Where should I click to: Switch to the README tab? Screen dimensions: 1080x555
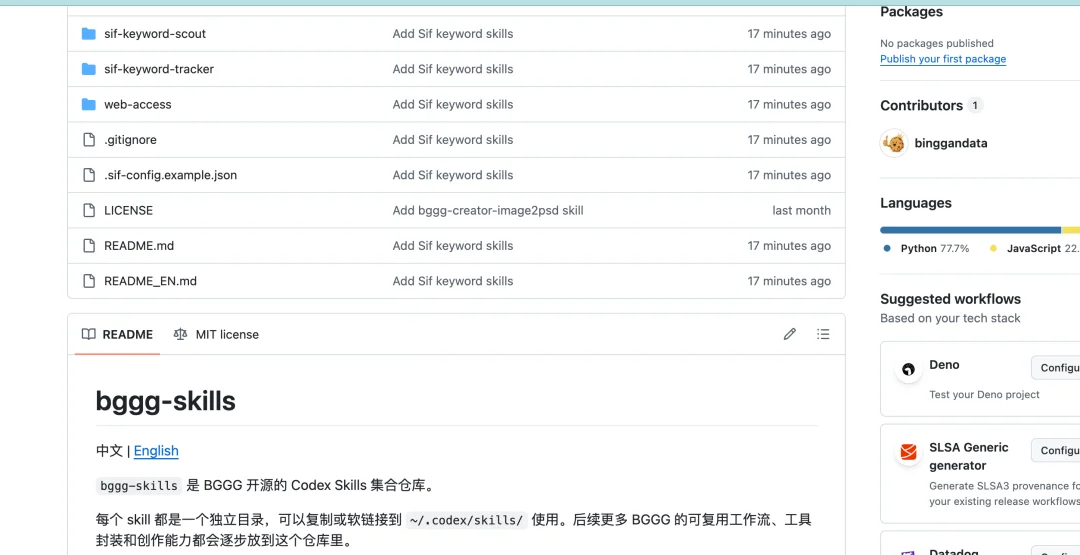click(117, 335)
